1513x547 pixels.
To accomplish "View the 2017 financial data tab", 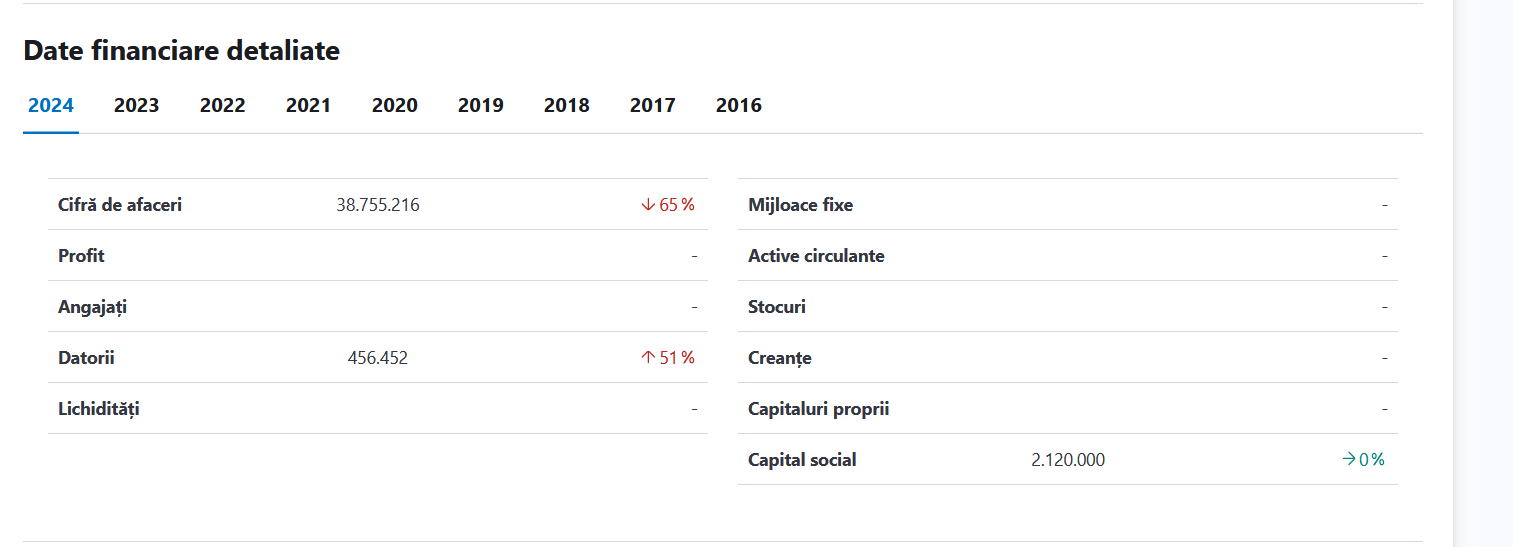I will pos(652,105).
